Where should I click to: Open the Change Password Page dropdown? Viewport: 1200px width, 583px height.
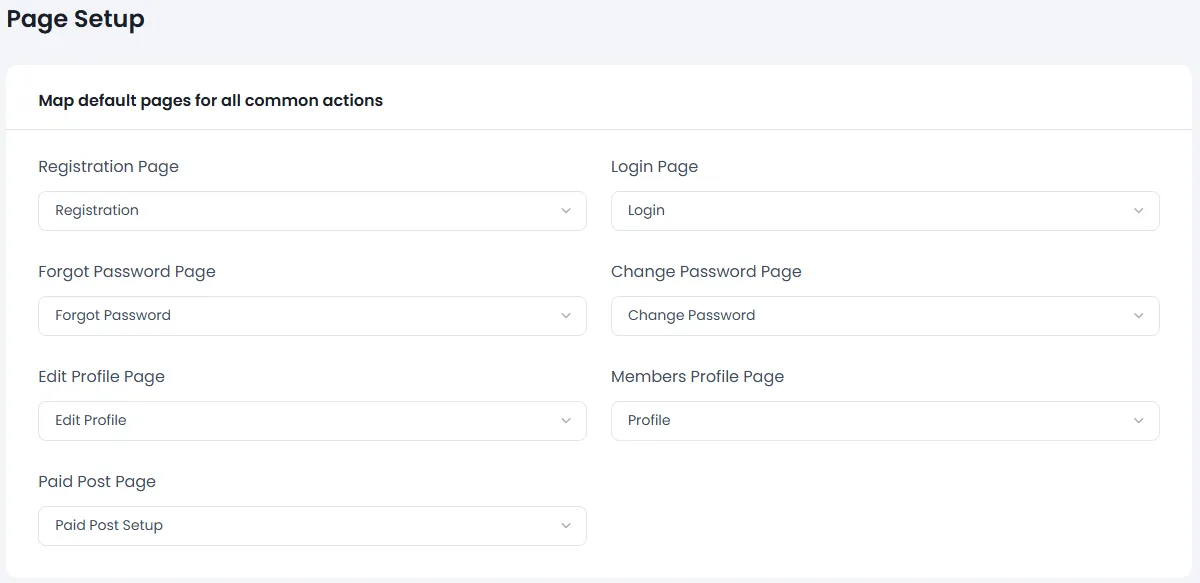(885, 315)
